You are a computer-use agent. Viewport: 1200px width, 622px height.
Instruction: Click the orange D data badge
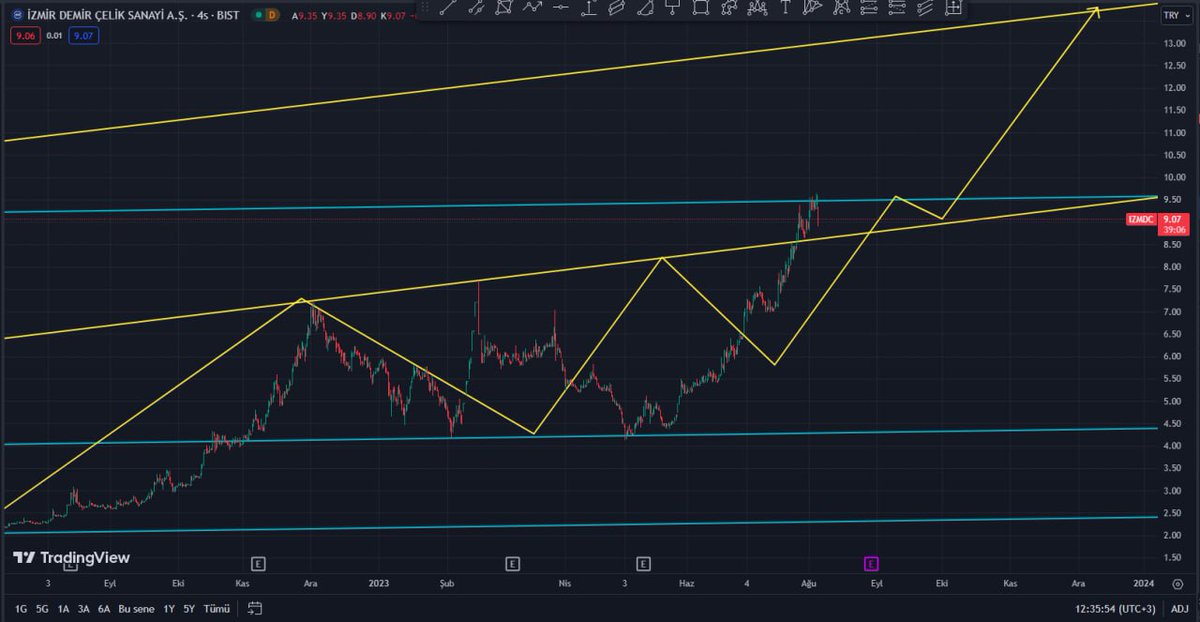pyautogui.click(x=273, y=16)
